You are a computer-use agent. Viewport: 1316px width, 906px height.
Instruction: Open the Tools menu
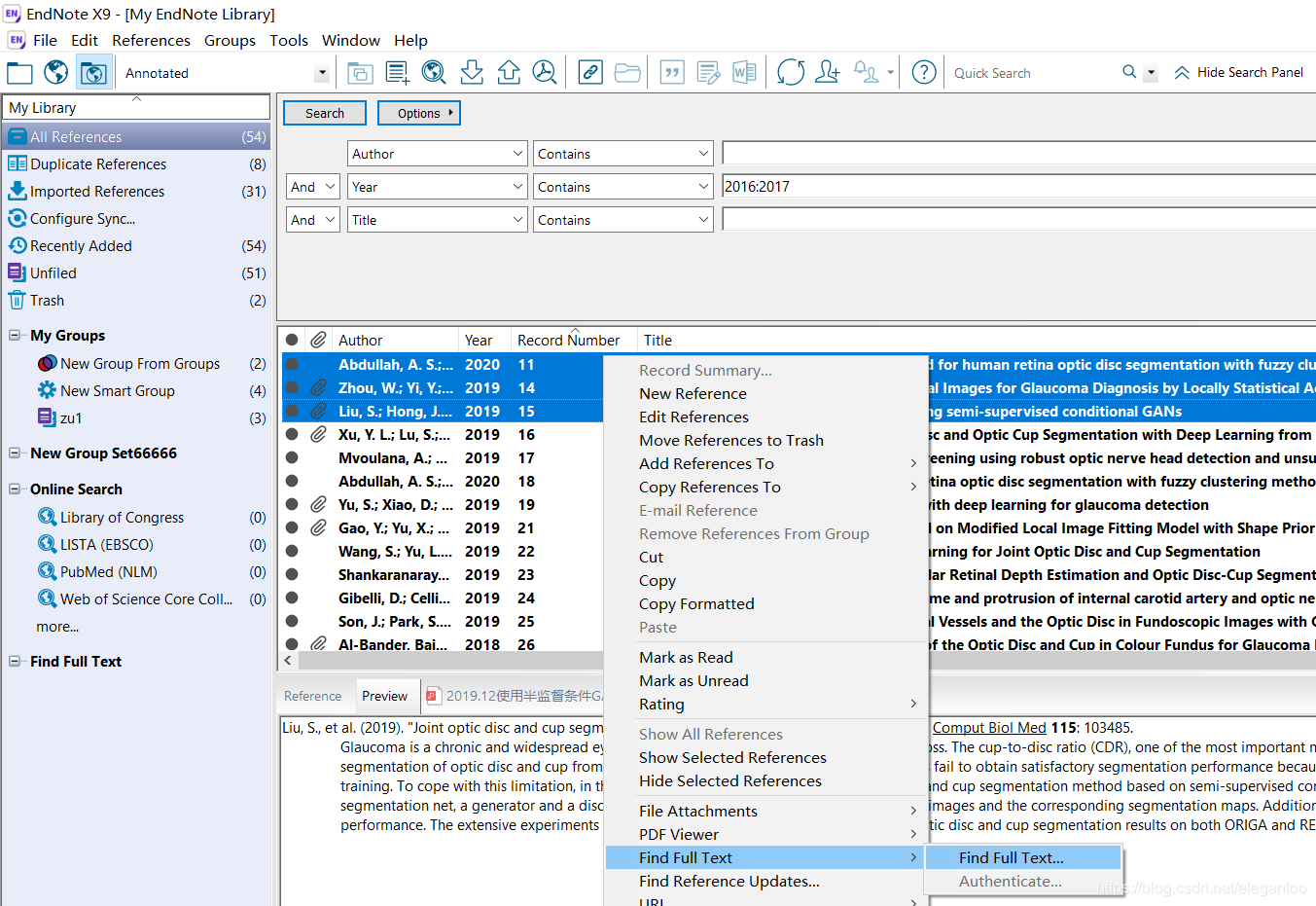pos(289,40)
